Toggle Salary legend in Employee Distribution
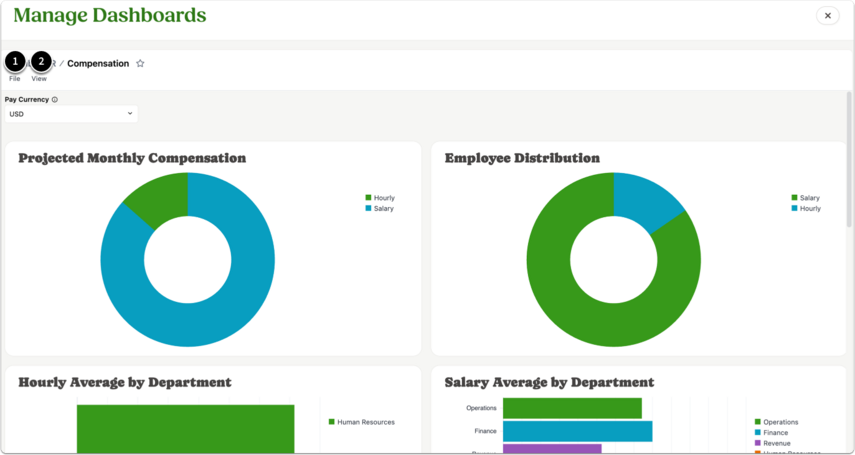 click(x=805, y=198)
